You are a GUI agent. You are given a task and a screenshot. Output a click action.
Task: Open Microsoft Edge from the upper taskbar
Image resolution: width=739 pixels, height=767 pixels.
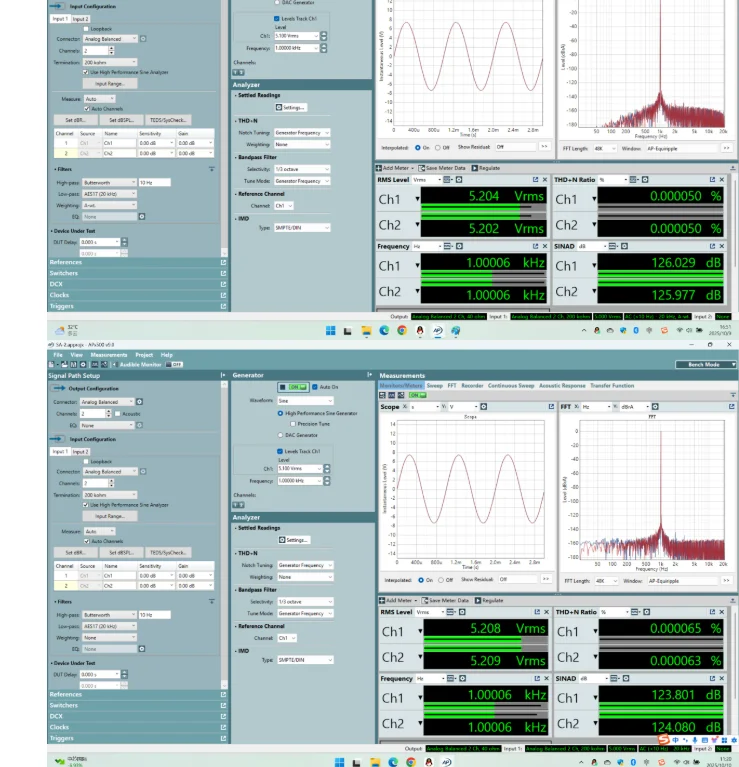pyautogui.click(x=384, y=331)
